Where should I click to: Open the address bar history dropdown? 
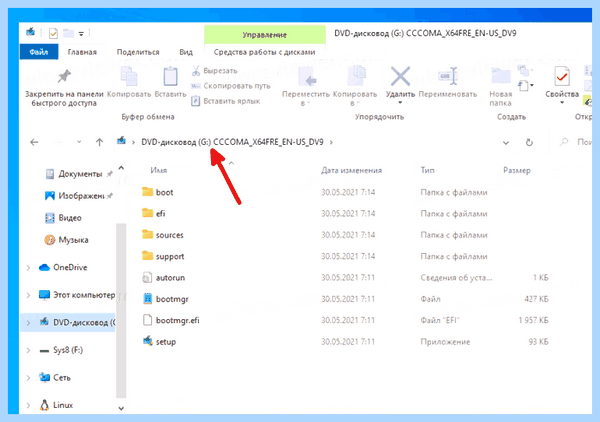505,143
